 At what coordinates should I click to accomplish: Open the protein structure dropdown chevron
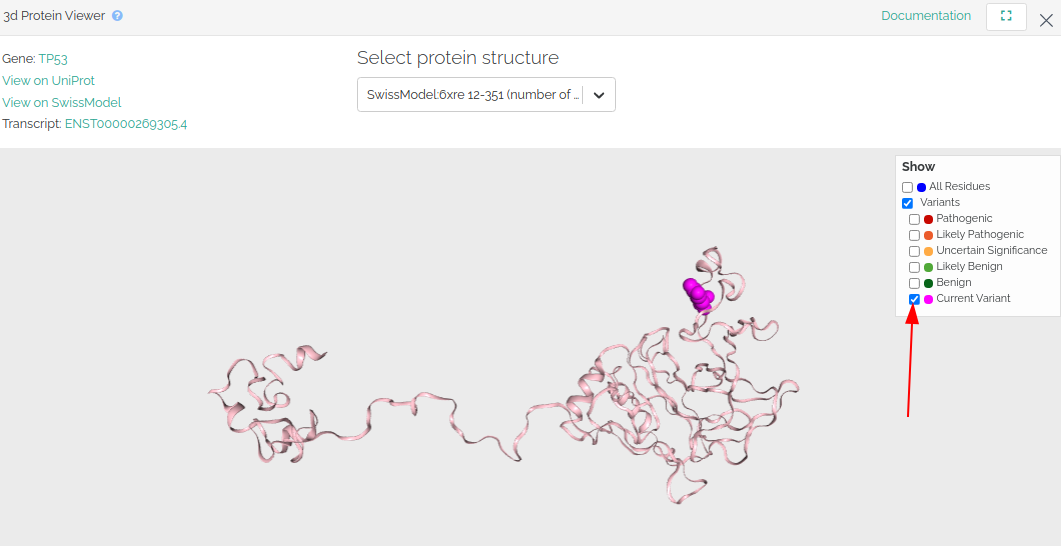point(599,95)
